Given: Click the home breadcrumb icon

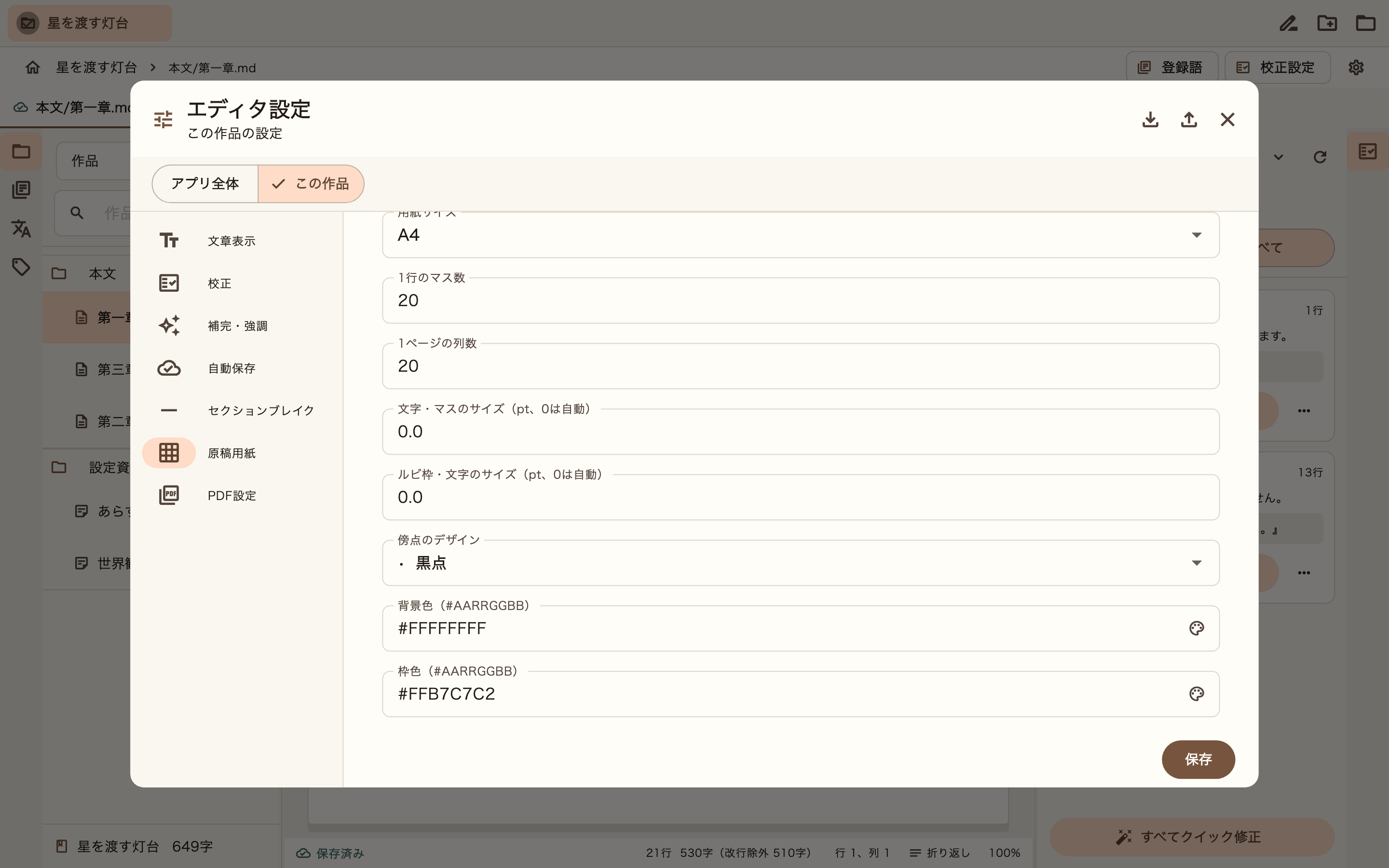Looking at the screenshot, I should pos(33,68).
